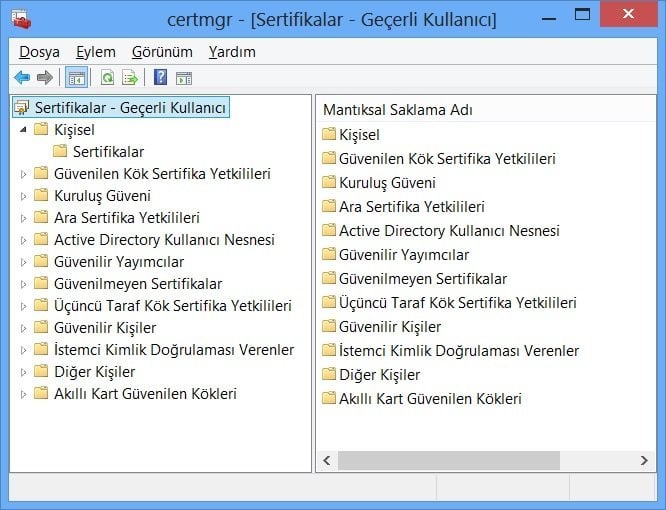The width and height of the screenshot is (666, 510).
Task: Click the Action Pane toolbar icon
Action: (184, 78)
